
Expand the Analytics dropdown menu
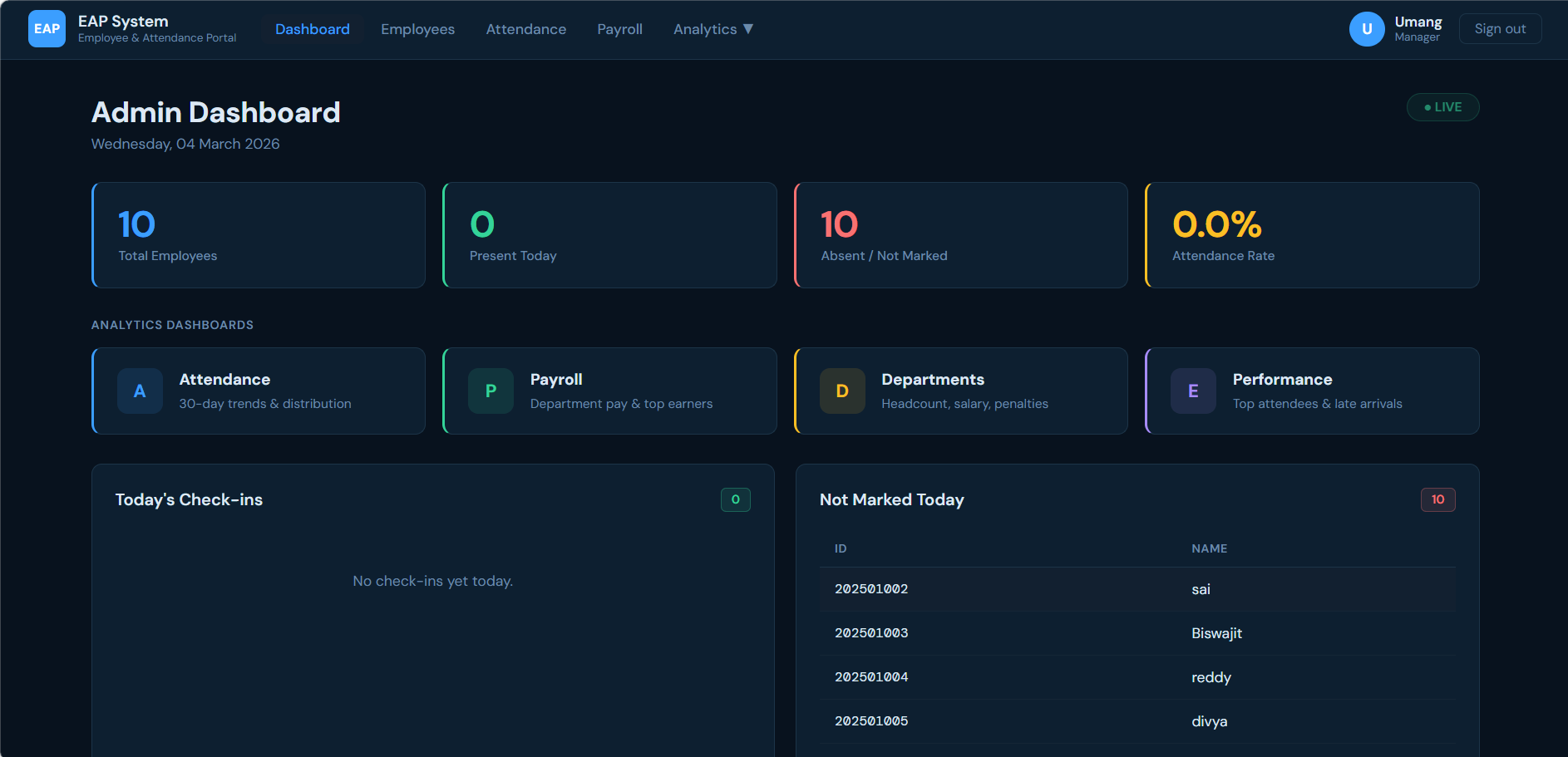(x=713, y=28)
